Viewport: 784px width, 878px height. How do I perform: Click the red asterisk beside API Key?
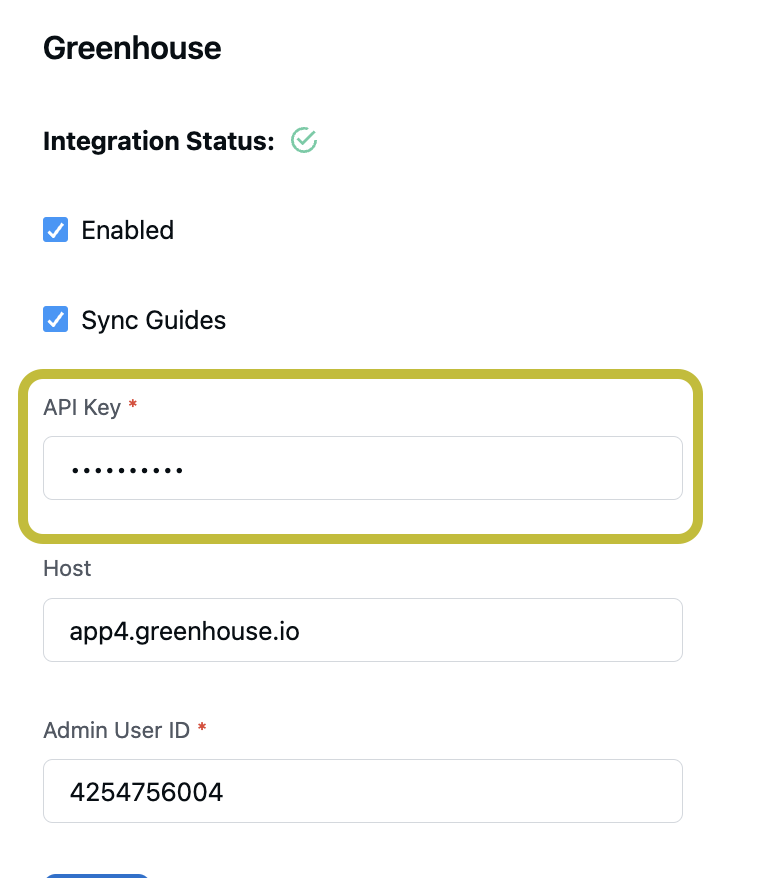point(133,404)
